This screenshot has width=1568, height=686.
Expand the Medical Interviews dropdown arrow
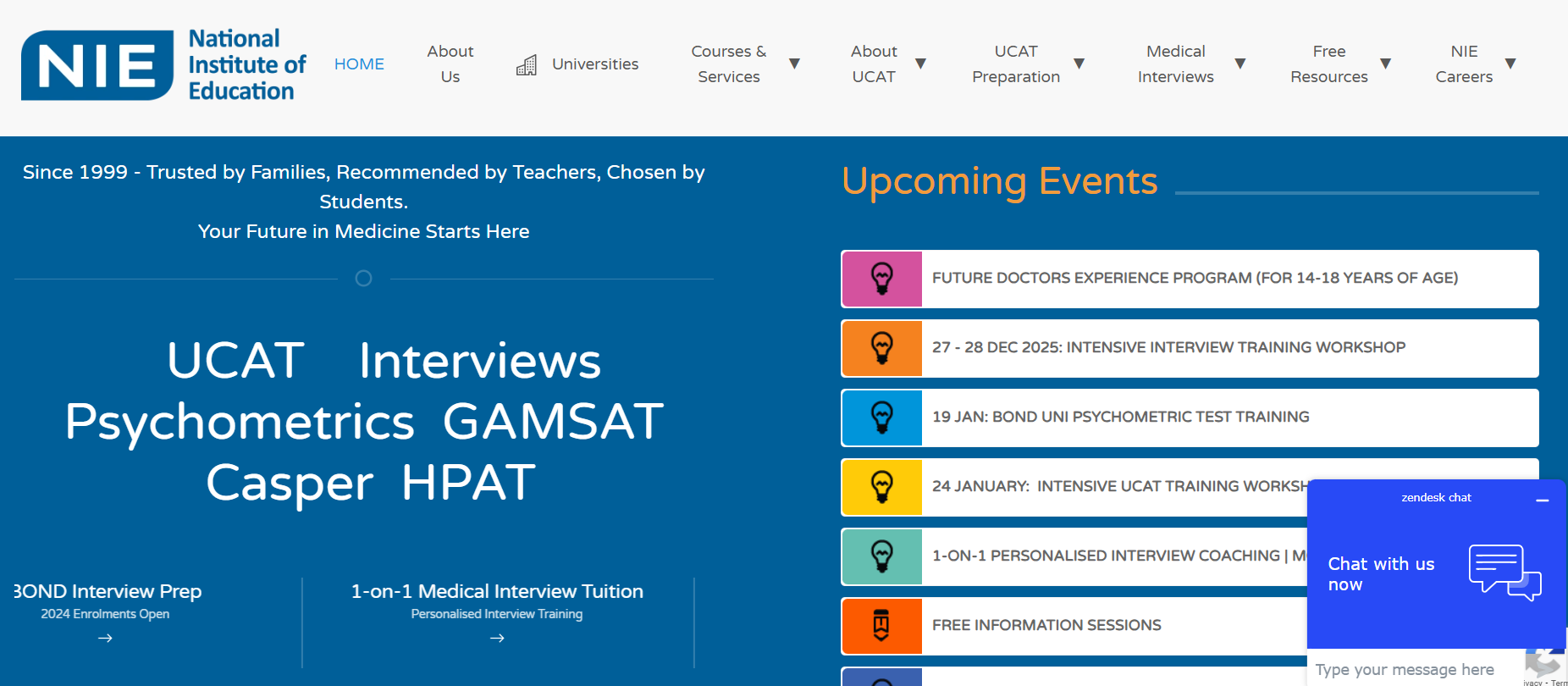(1239, 64)
